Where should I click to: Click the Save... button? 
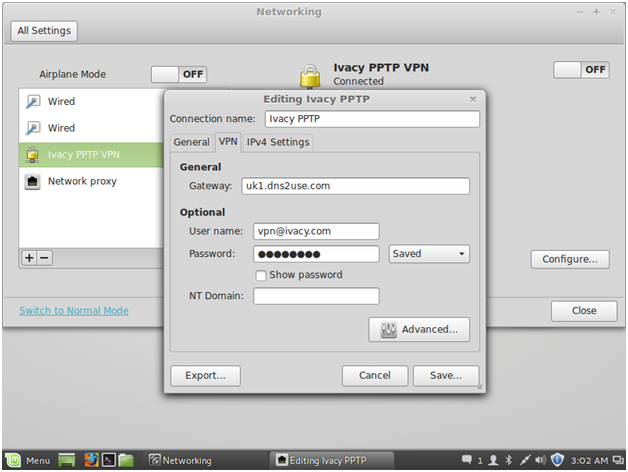pos(446,376)
